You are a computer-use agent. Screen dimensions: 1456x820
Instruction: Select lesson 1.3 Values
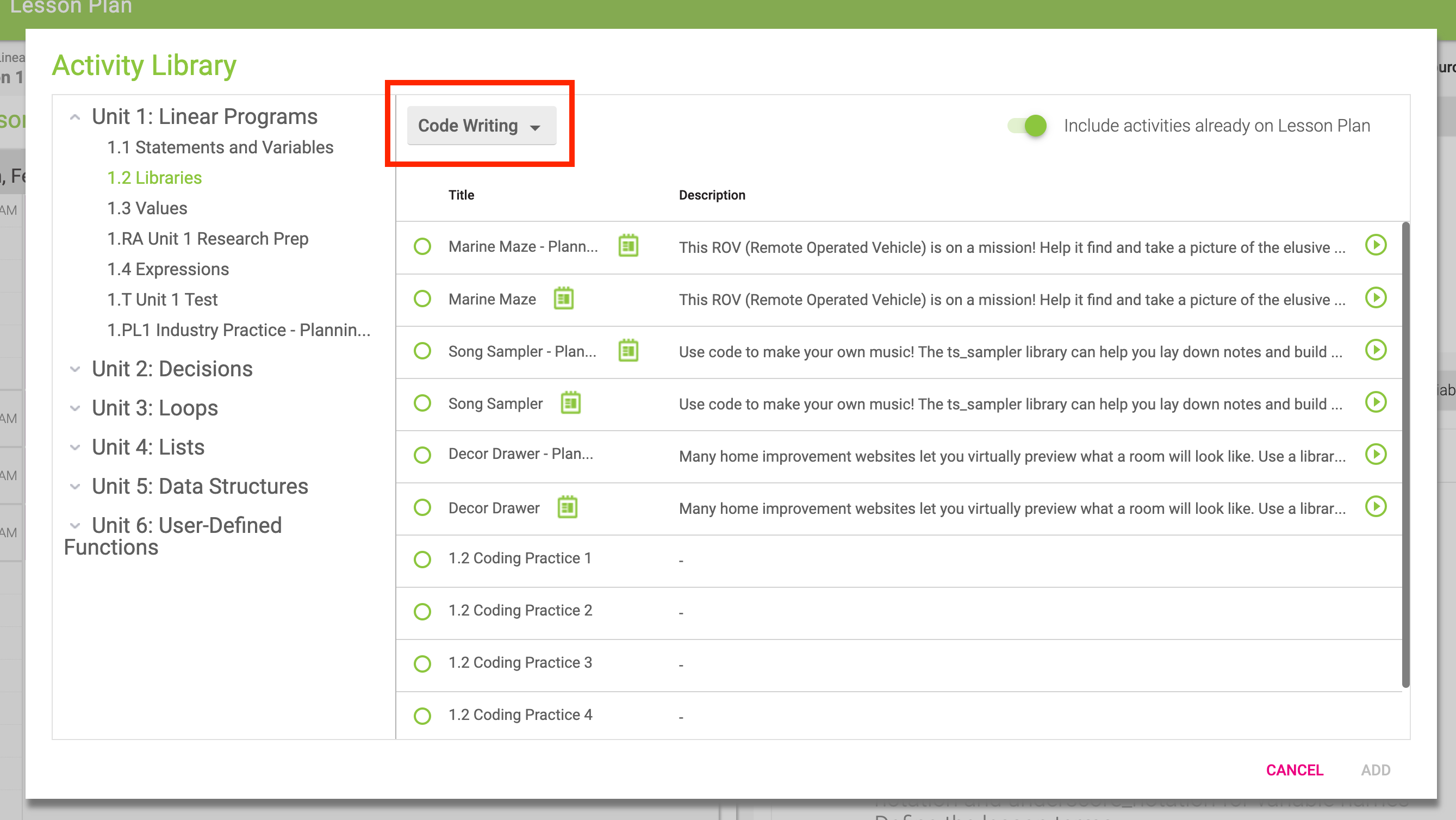(x=147, y=208)
